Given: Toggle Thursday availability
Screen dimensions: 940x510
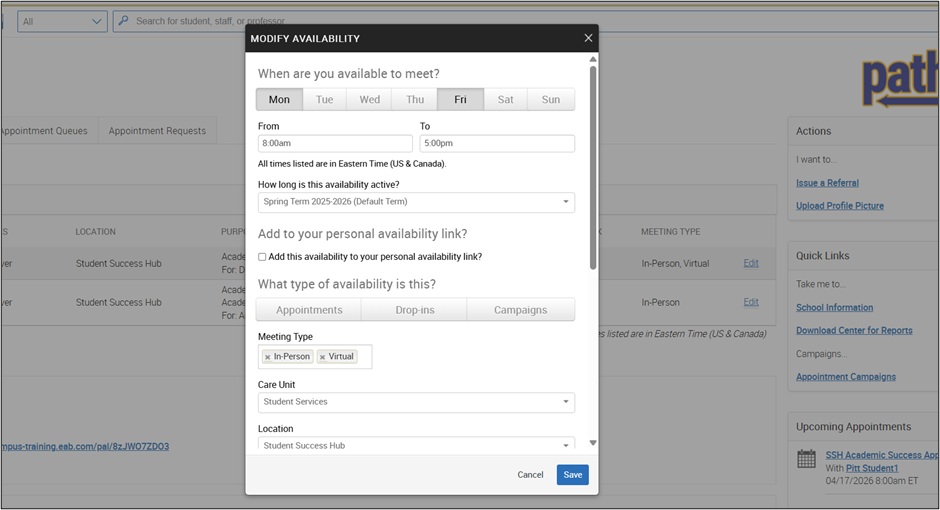Looking at the screenshot, I should [415, 99].
